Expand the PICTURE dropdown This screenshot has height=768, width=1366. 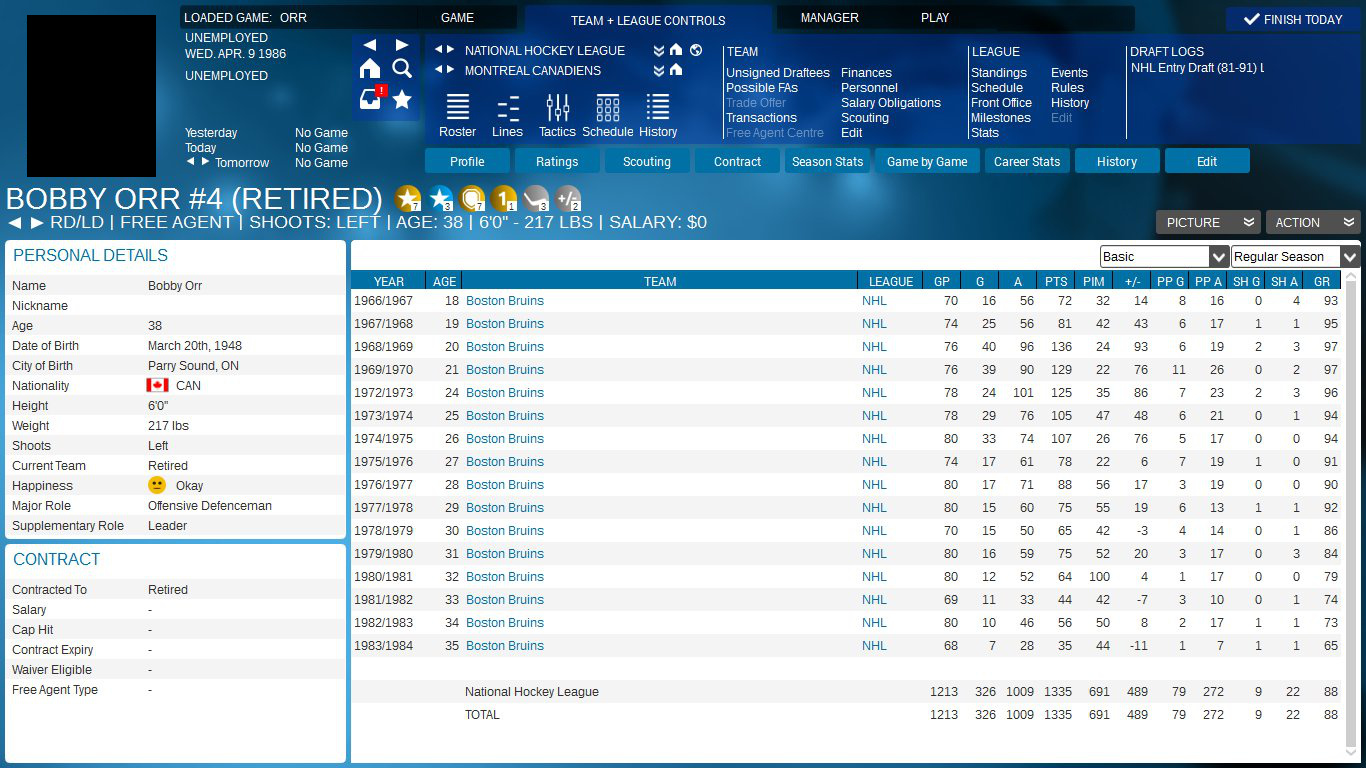pos(1208,222)
